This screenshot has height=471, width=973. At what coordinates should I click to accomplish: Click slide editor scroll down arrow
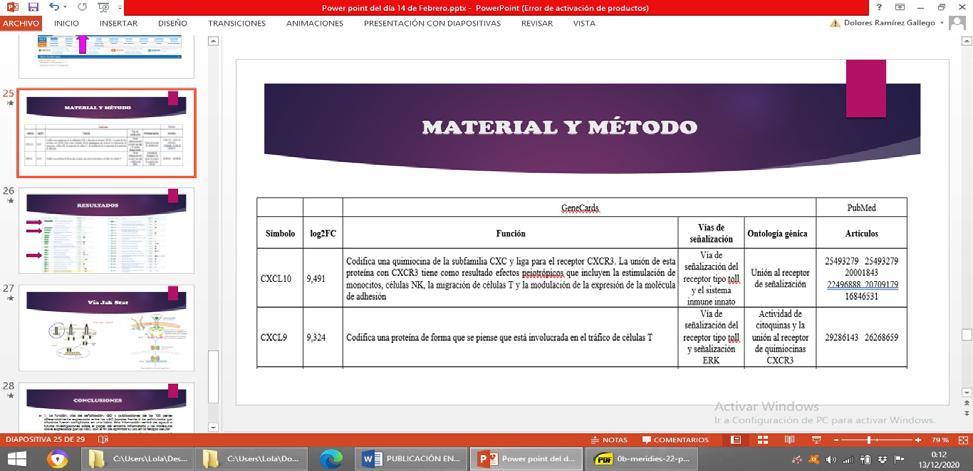[966, 392]
